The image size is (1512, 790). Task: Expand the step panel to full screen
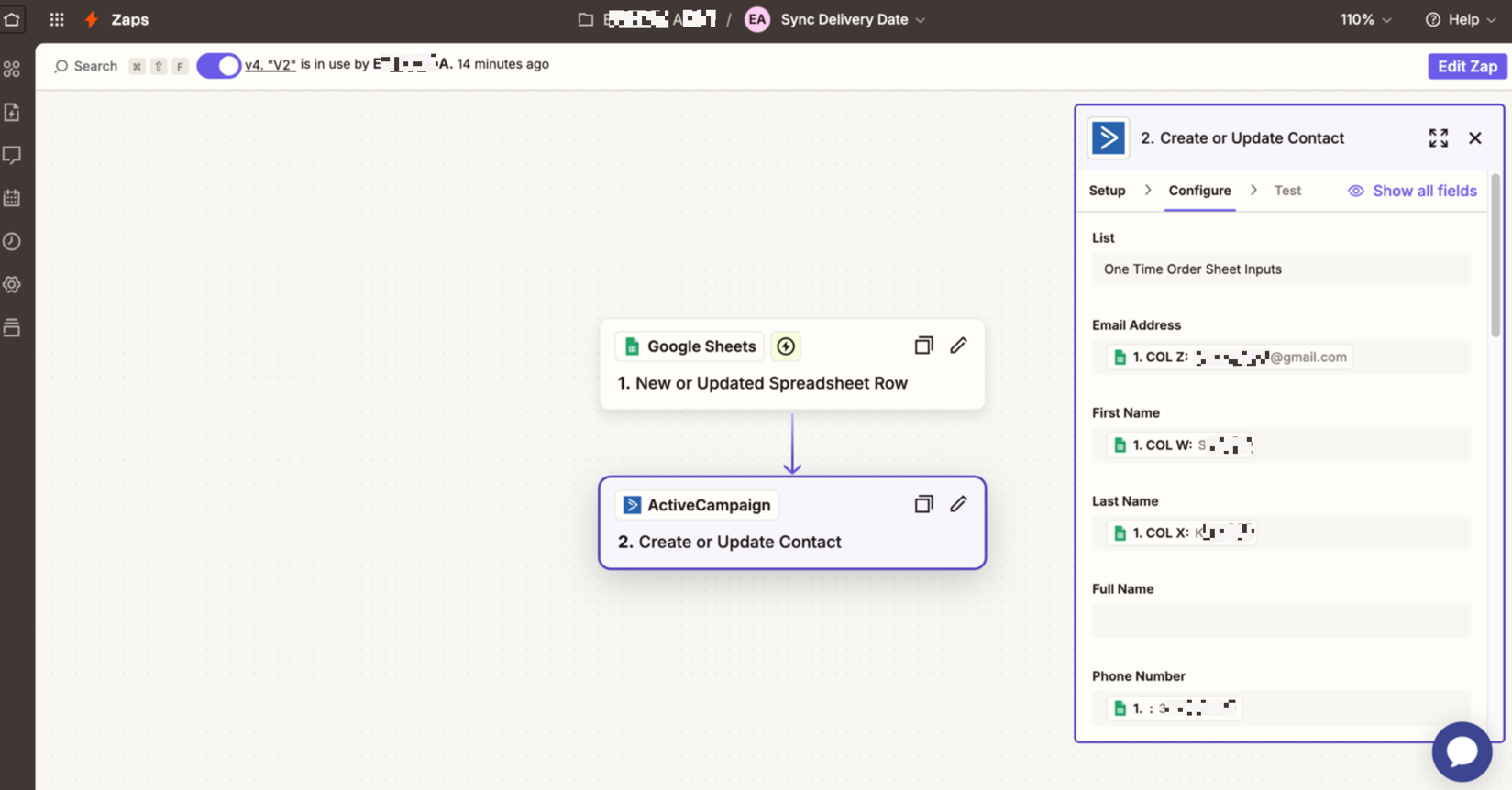1438,137
